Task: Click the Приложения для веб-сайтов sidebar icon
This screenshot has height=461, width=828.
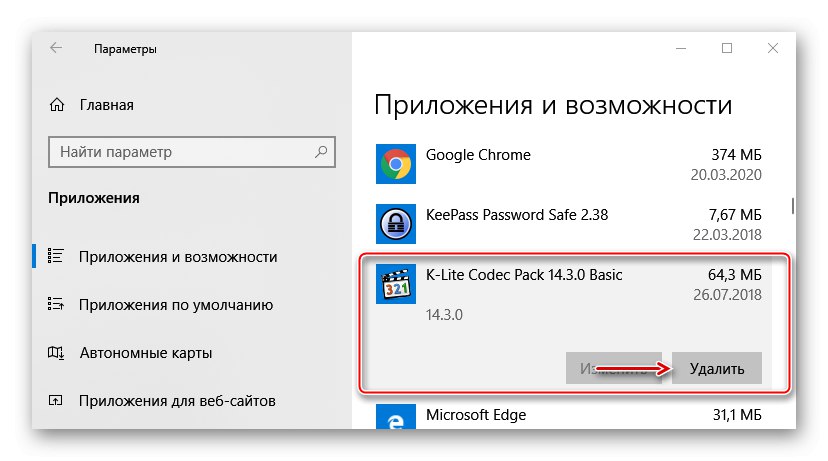Action: tap(57, 401)
